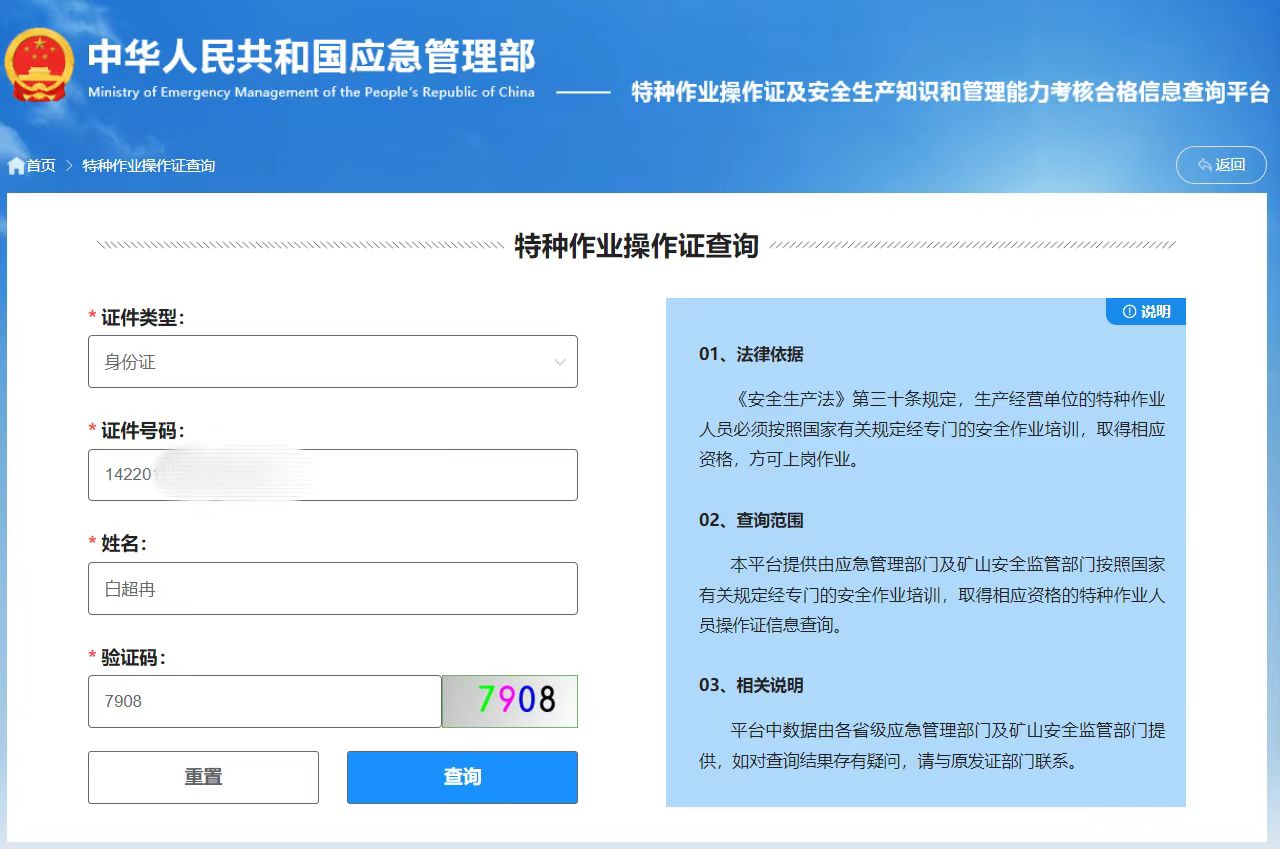The image size is (1280, 849).
Task: Select the 验证码 text input box
Action: tap(264, 702)
